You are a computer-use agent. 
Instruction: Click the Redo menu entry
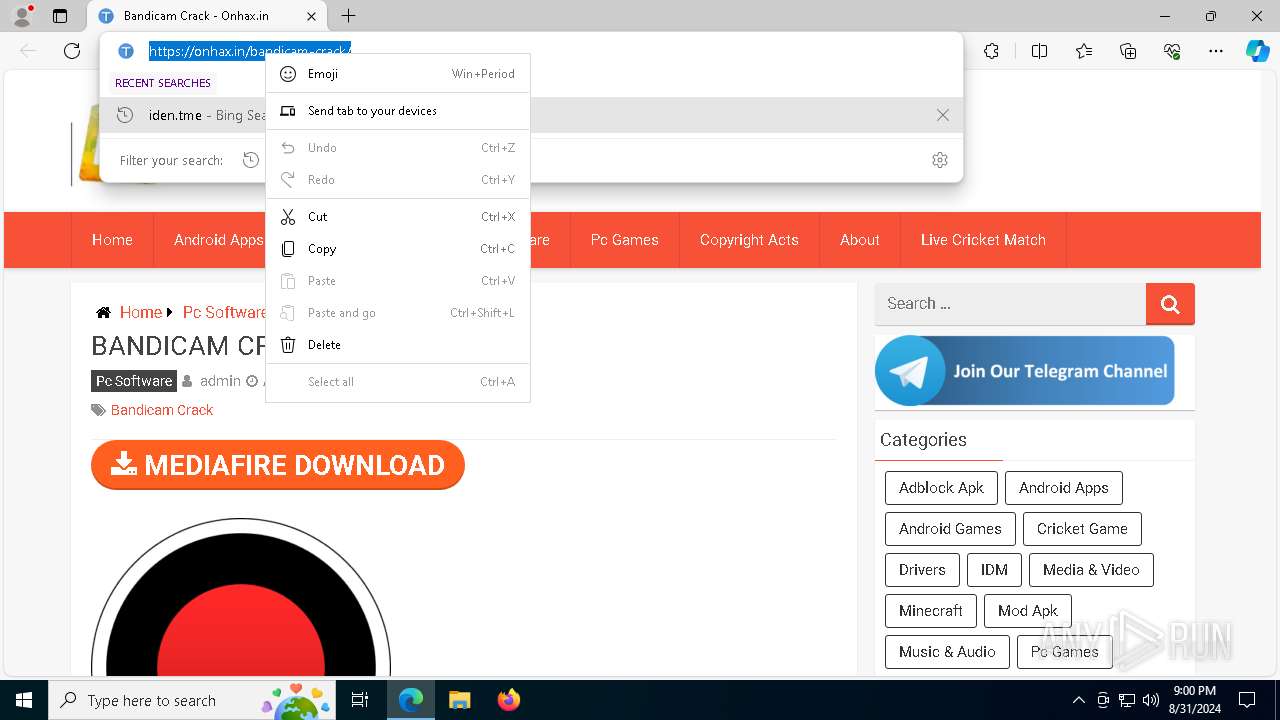point(398,180)
